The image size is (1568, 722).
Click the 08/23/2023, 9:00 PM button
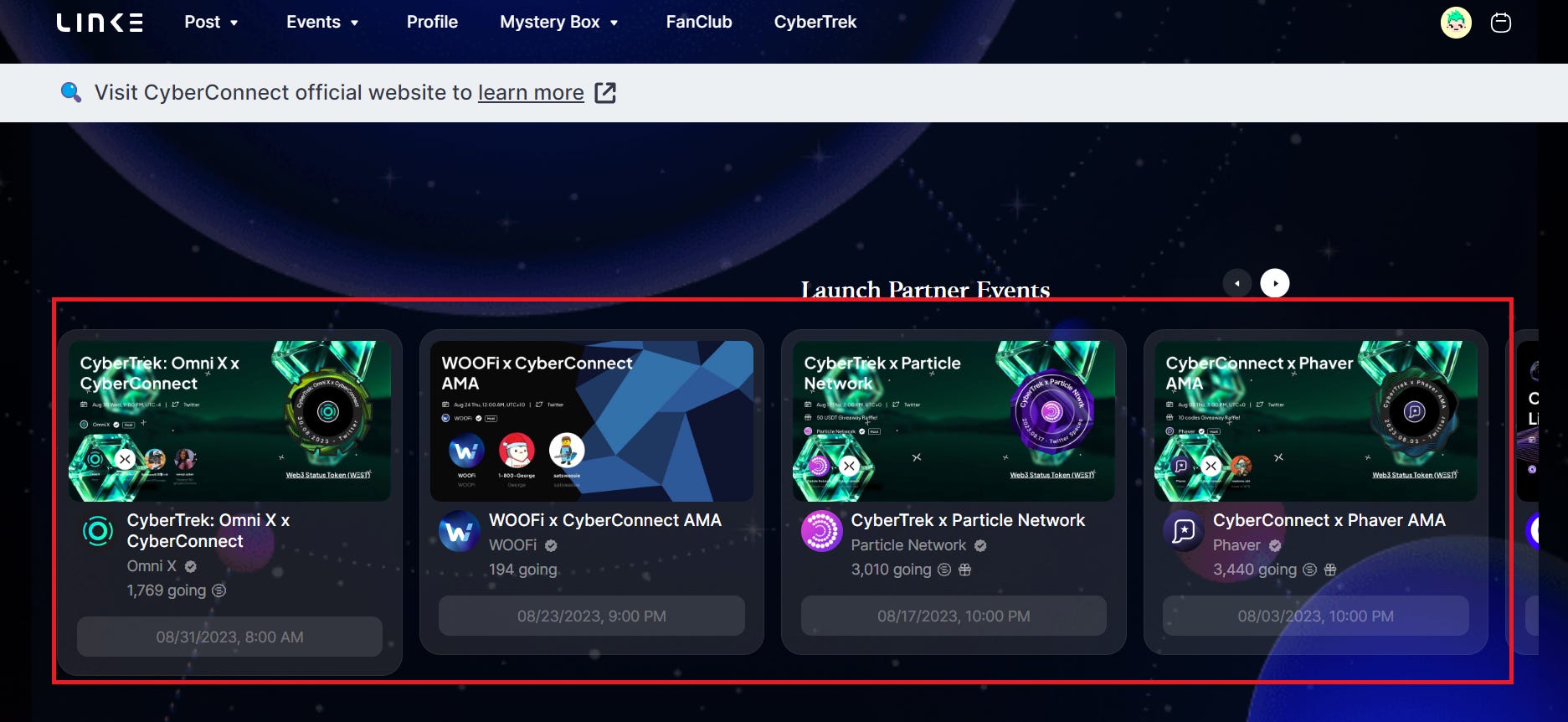point(592,616)
